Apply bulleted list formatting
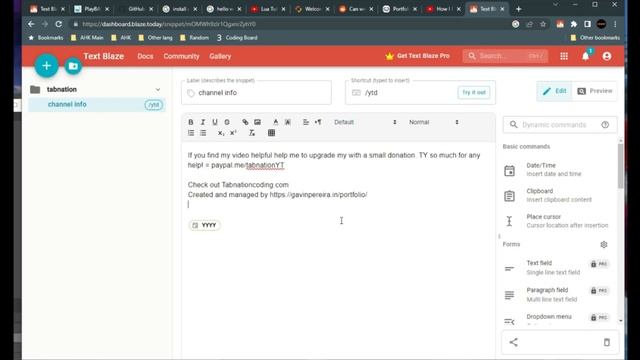The height and width of the screenshot is (360, 640). (x=203, y=133)
